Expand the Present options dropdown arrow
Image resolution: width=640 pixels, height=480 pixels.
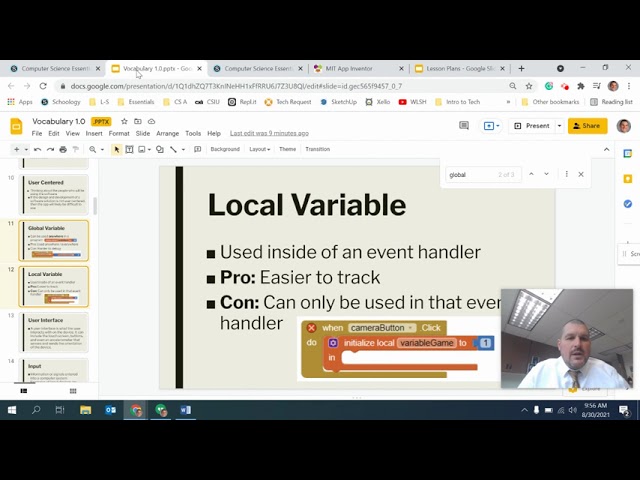(x=560, y=126)
